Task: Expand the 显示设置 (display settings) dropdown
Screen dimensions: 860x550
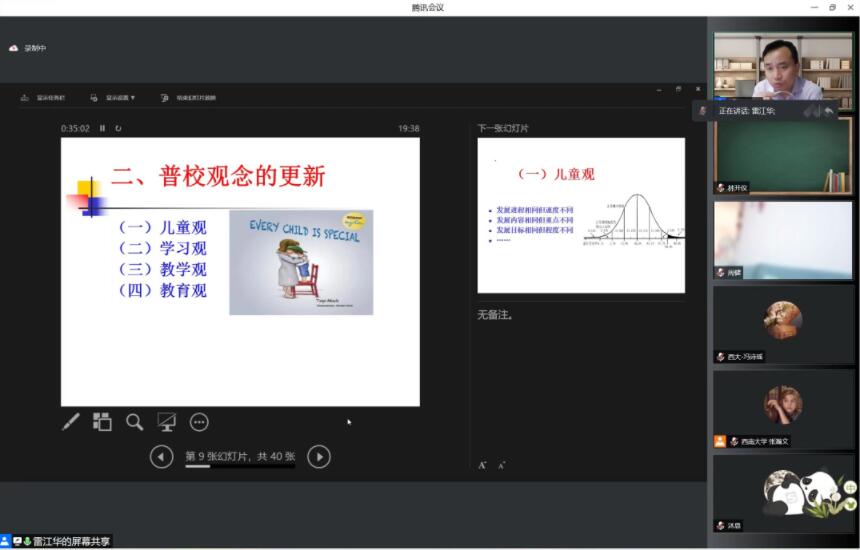Action: 113,98
